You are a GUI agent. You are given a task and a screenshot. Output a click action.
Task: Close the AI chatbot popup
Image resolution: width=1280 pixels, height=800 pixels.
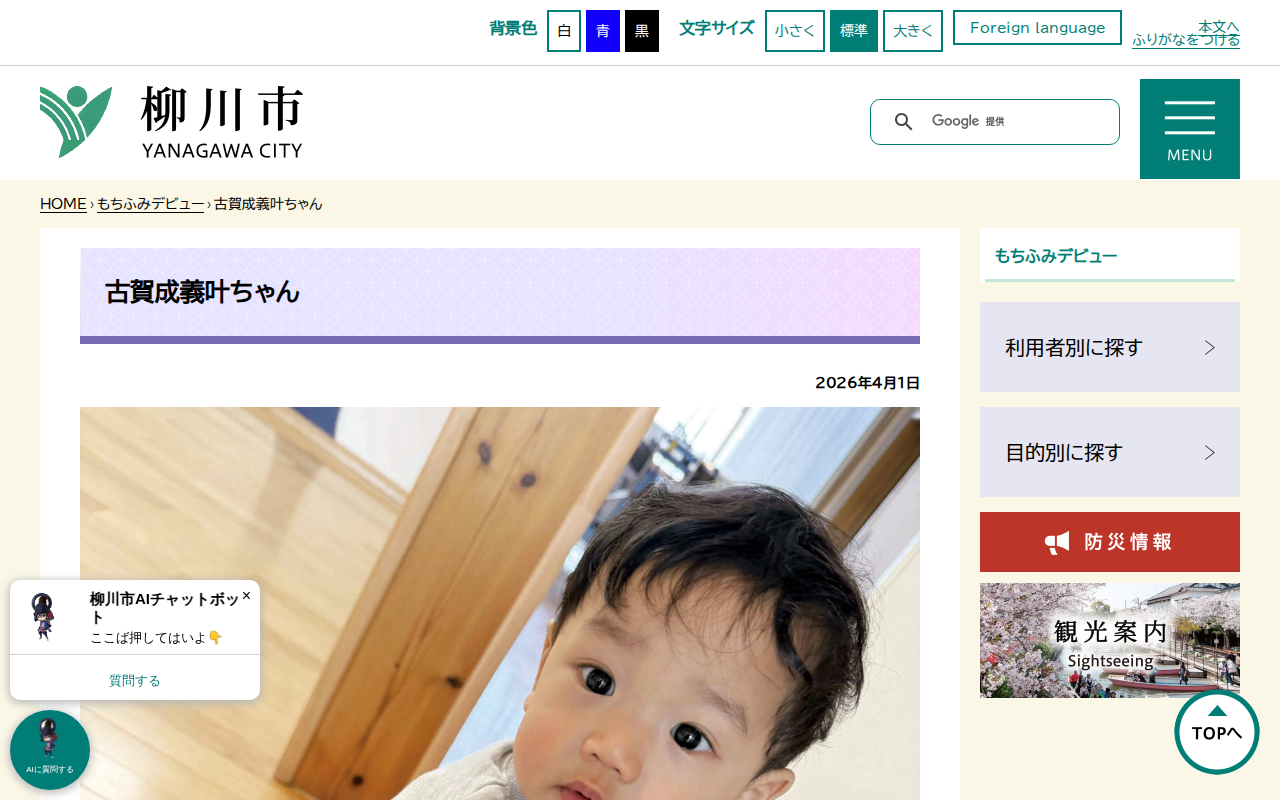pyautogui.click(x=246, y=595)
